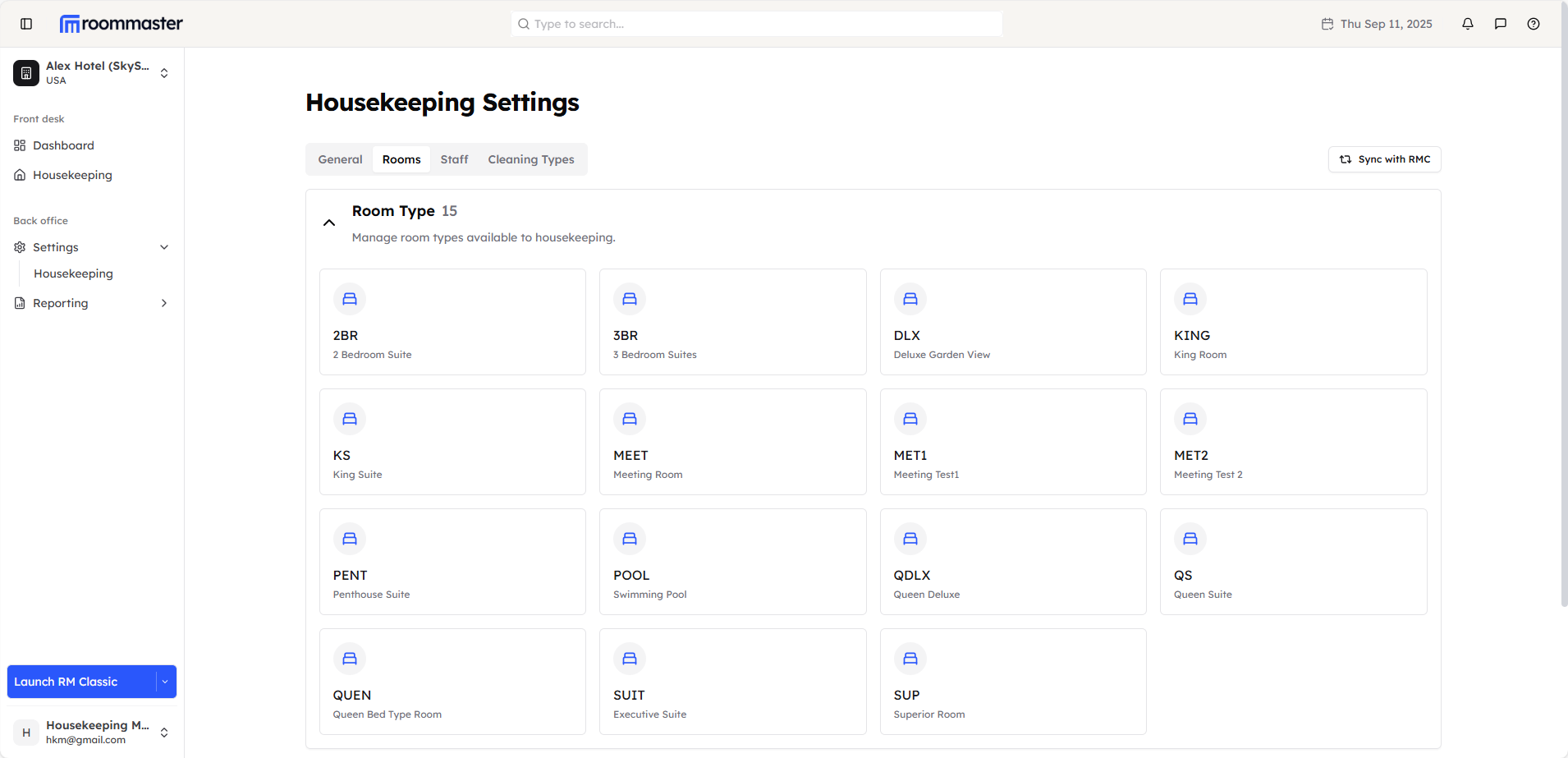
Task: Click the search input field
Action: tap(756, 24)
